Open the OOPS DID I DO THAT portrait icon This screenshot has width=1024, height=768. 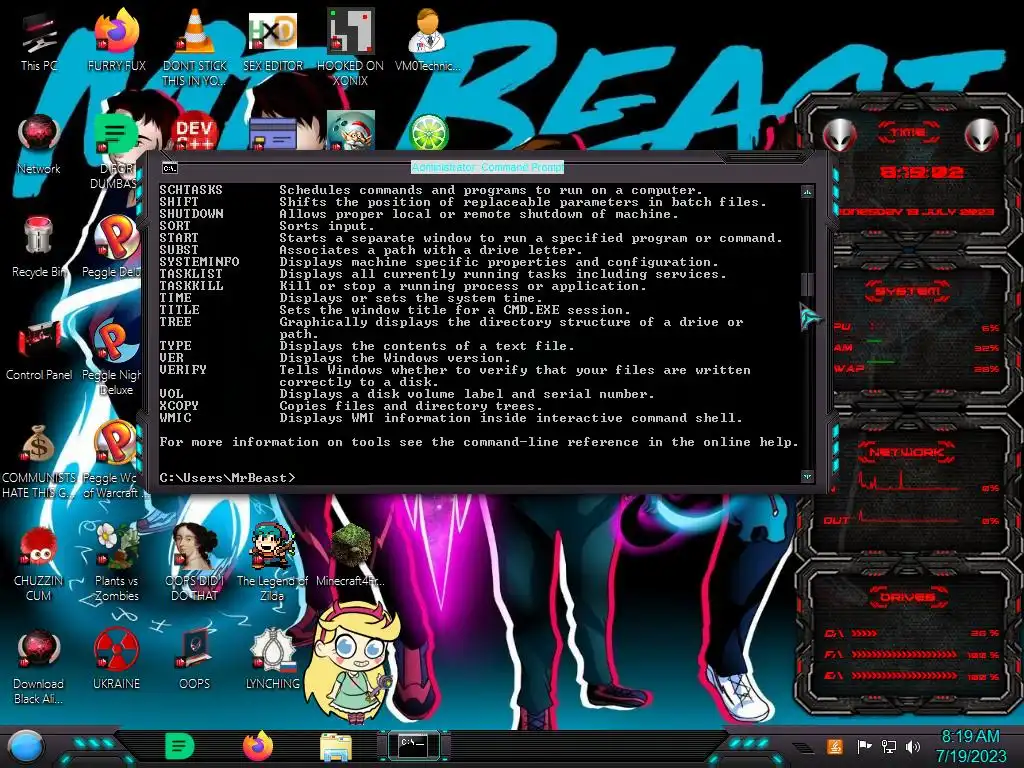tap(195, 563)
